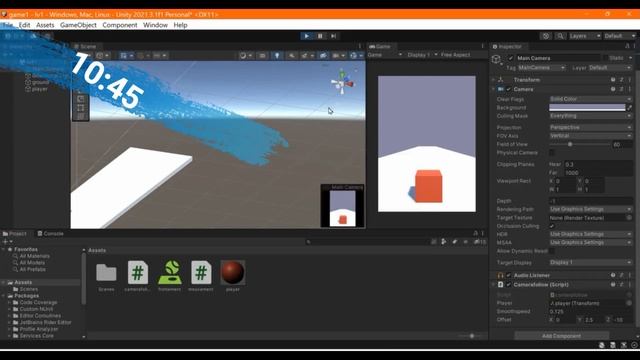Select the frictionless physics material asset

click(170, 272)
